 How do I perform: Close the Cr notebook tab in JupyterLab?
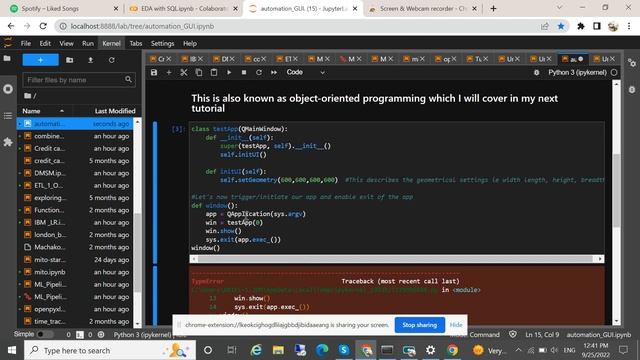tap(169, 59)
